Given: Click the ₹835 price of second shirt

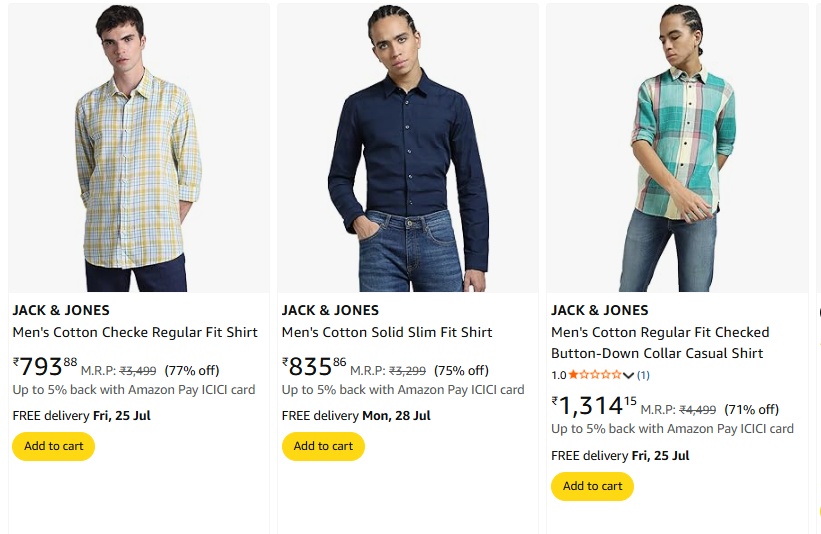Looking at the screenshot, I should coord(314,367).
